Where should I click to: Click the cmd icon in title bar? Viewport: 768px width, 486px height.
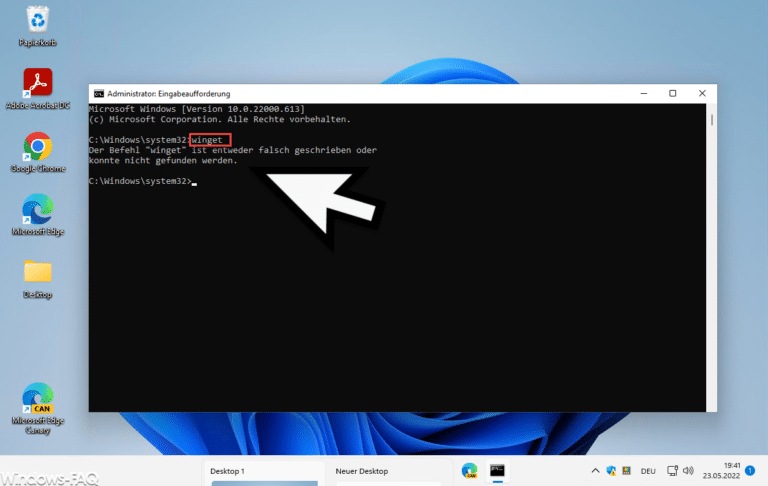coord(98,94)
